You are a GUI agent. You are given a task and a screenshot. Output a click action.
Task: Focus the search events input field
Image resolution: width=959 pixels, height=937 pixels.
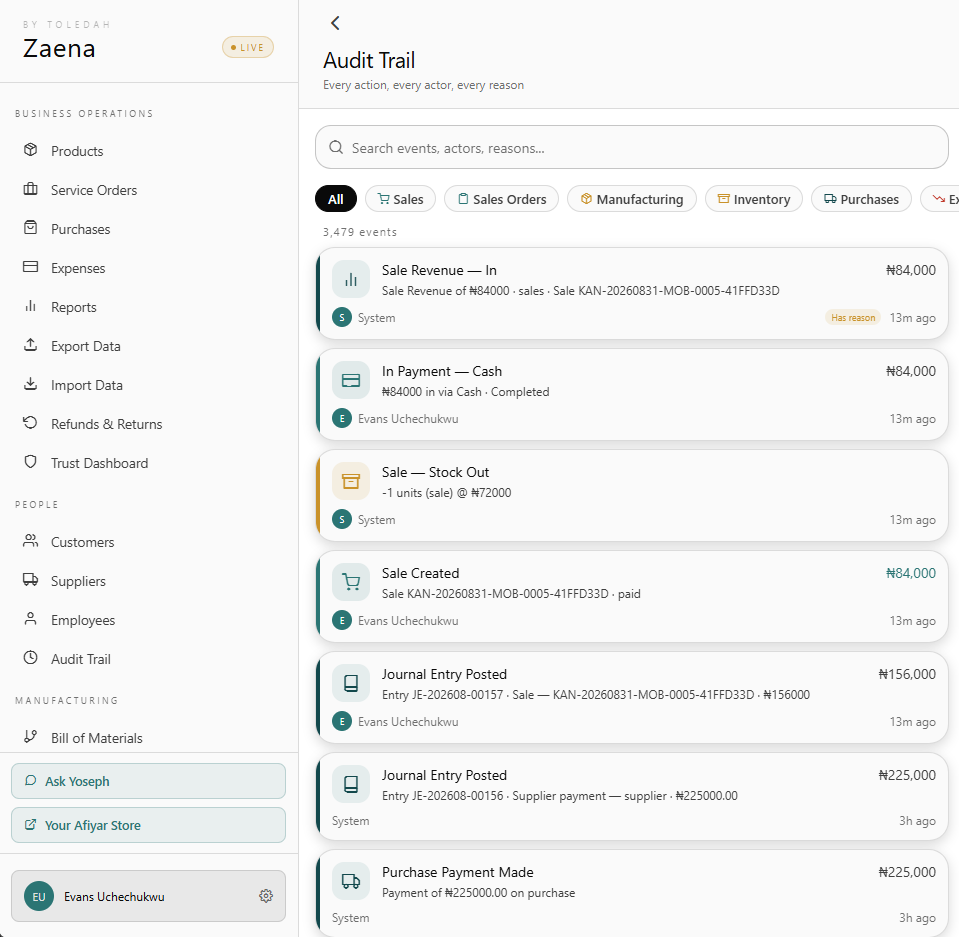click(632, 147)
